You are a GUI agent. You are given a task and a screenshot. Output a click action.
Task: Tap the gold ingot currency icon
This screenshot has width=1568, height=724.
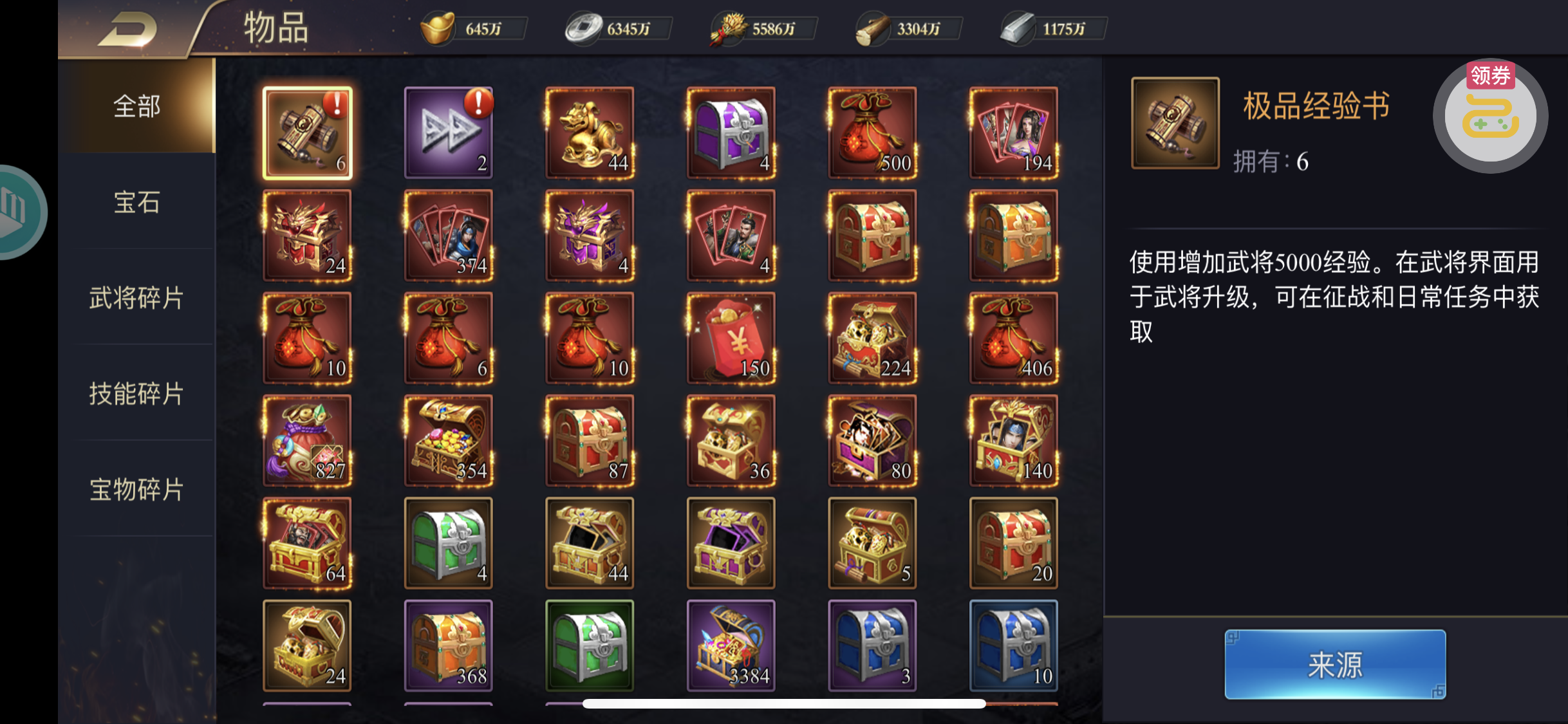[x=438, y=28]
